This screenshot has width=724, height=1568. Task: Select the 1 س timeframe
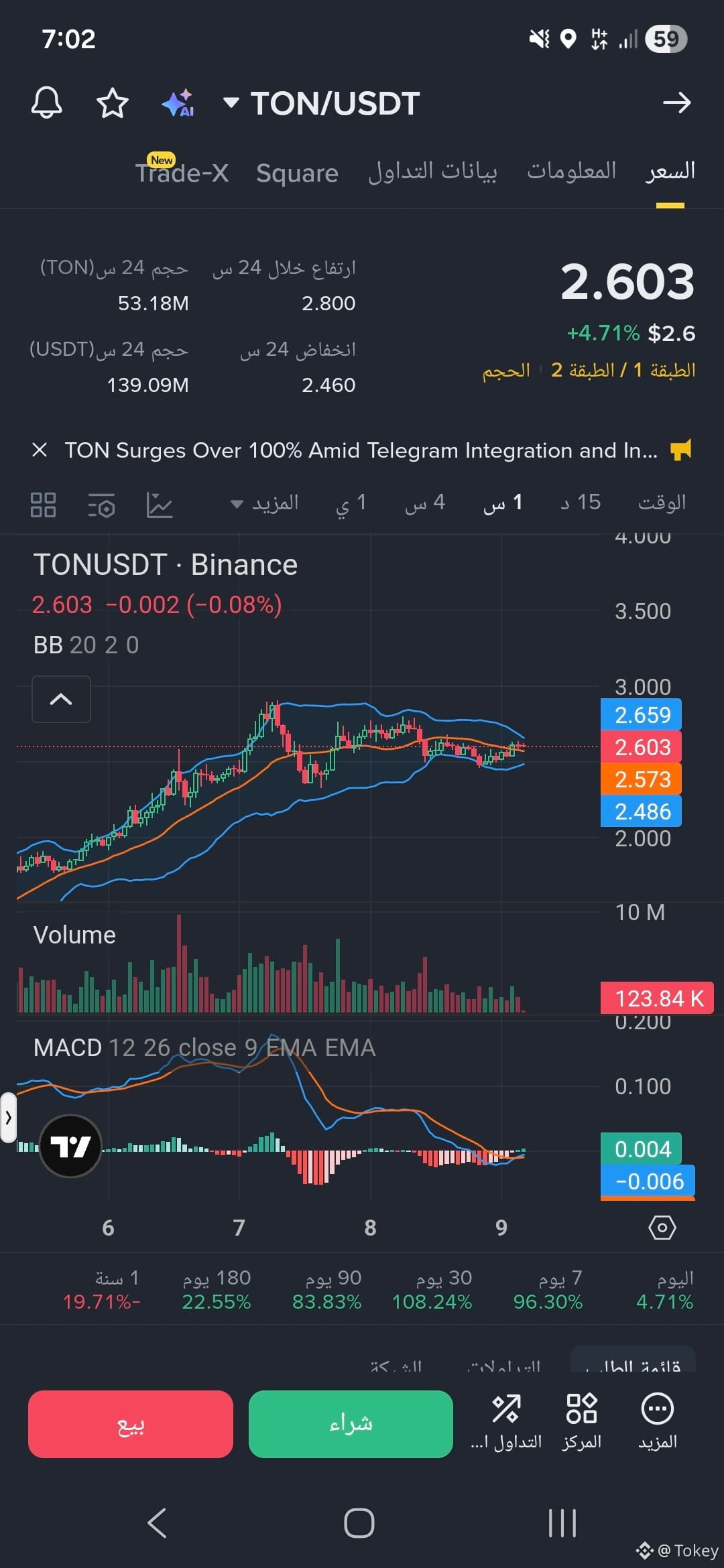tap(503, 503)
